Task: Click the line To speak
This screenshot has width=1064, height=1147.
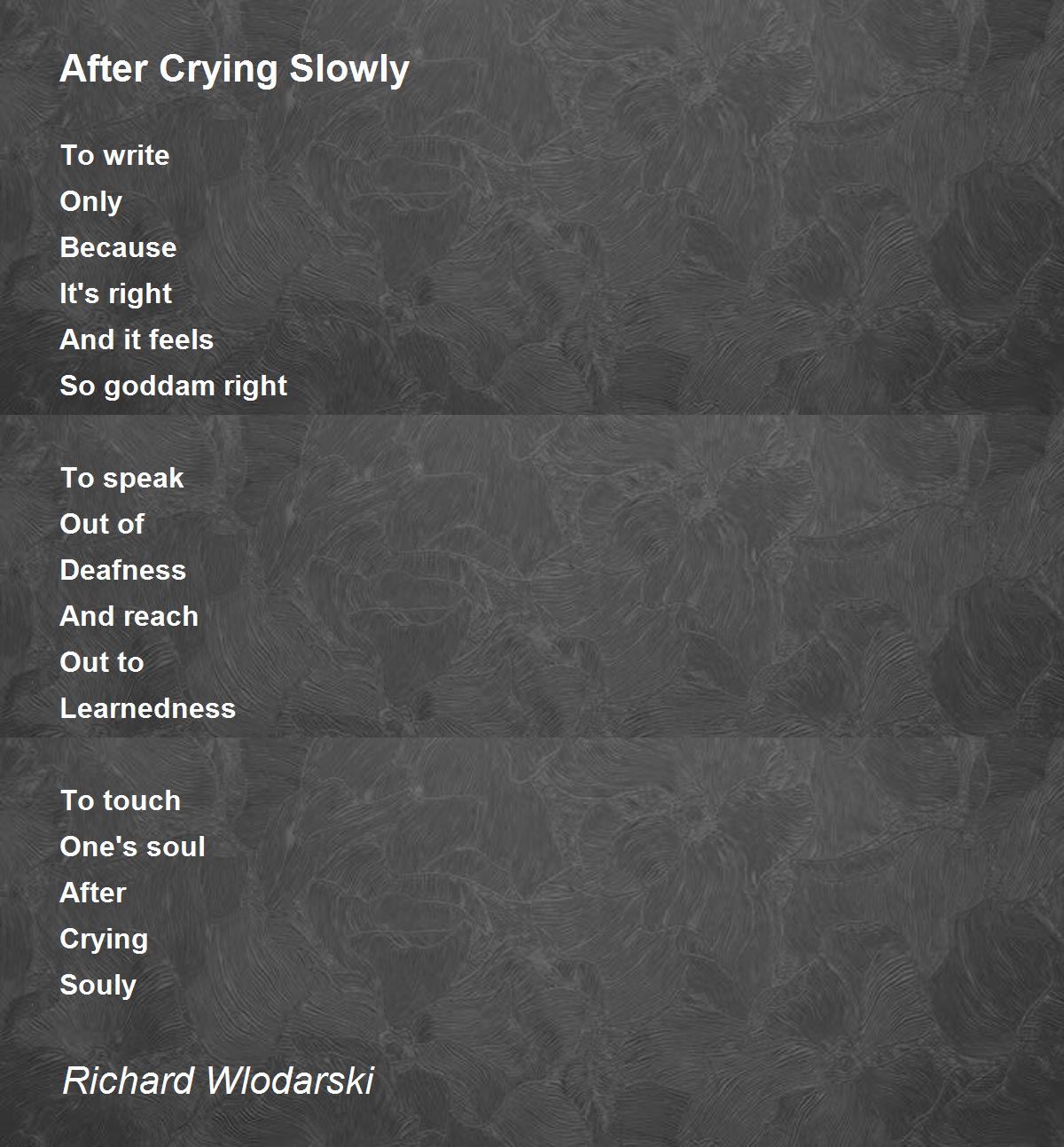Action: (x=121, y=479)
